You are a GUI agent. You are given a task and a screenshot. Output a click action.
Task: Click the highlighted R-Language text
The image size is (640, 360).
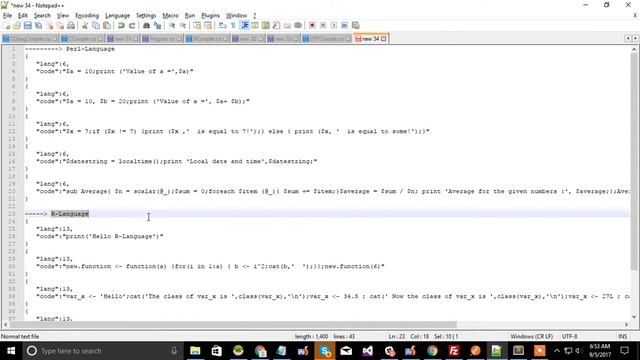coord(70,214)
